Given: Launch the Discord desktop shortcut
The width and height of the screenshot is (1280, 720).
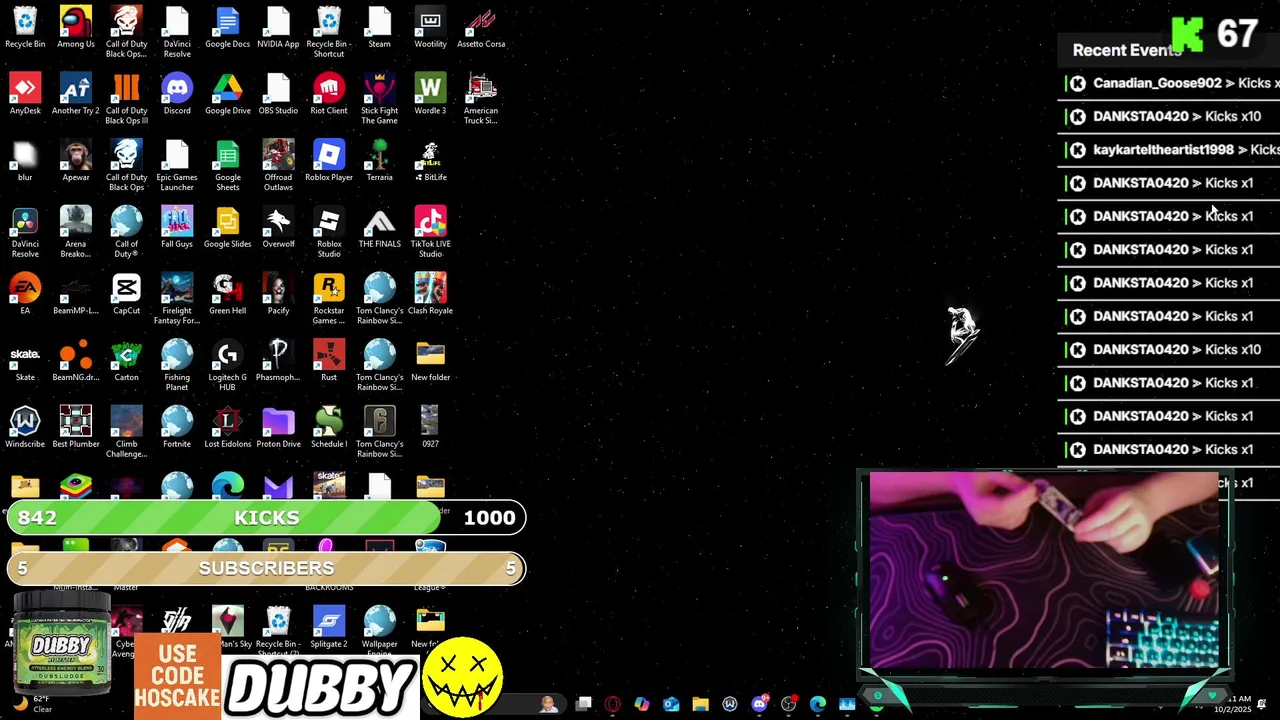Looking at the screenshot, I should 177,95.
